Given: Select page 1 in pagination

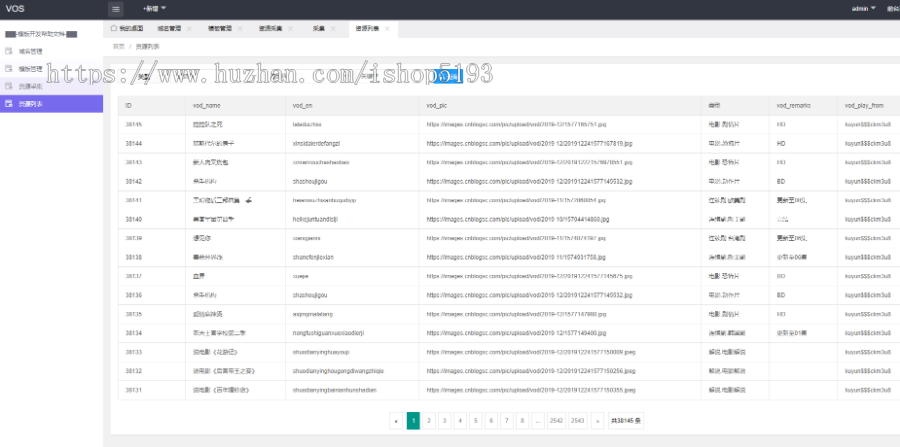Looking at the screenshot, I should point(413,421).
